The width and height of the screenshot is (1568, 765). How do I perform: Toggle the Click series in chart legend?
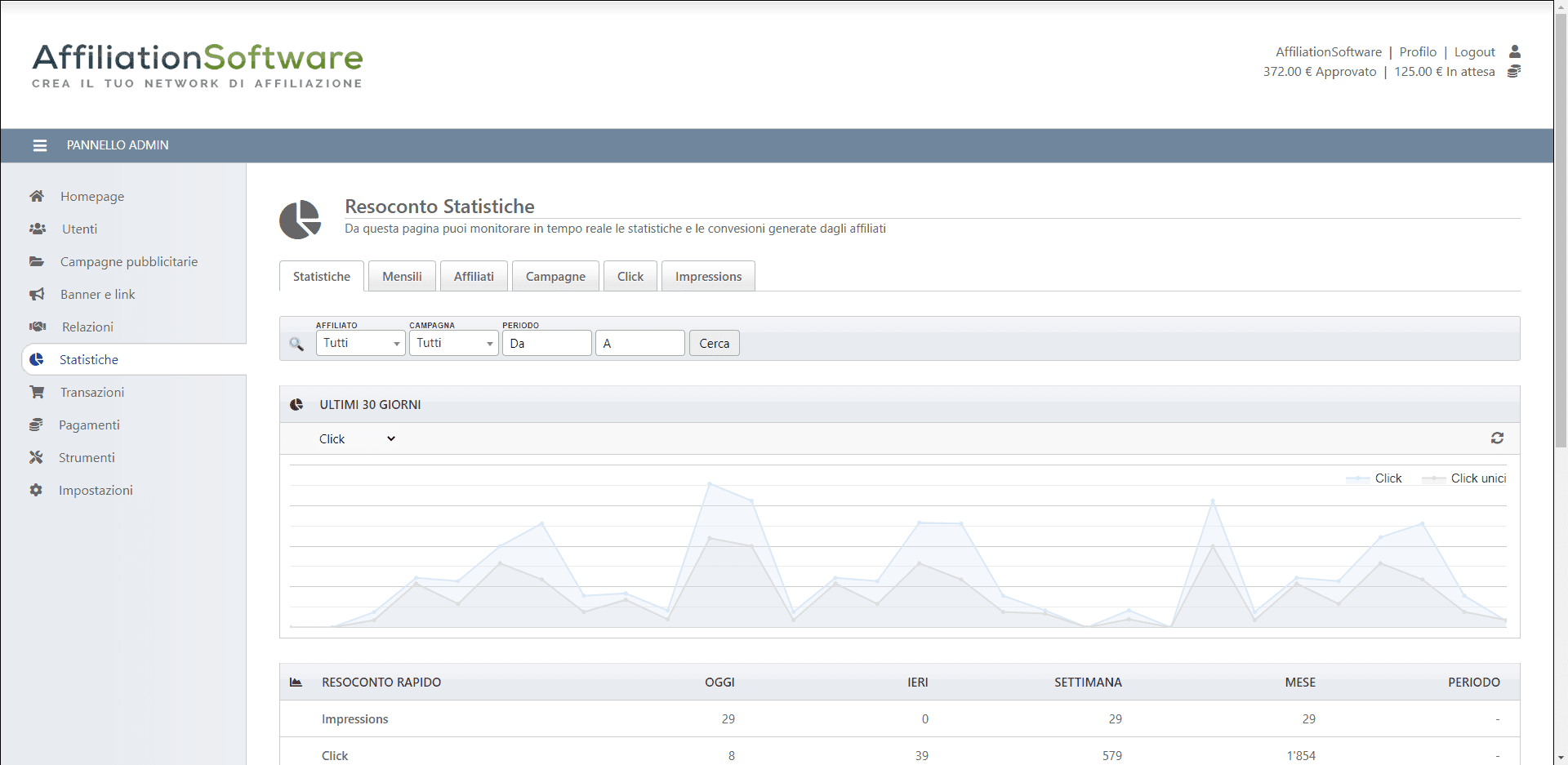(x=1387, y=478)
